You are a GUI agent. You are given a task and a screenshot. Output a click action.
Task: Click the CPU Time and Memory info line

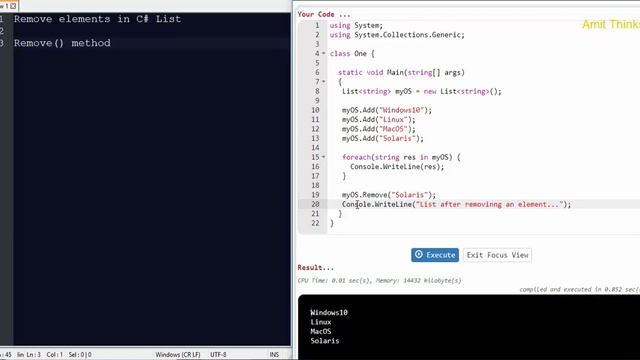pyautogui.click(x=379, y=280)
